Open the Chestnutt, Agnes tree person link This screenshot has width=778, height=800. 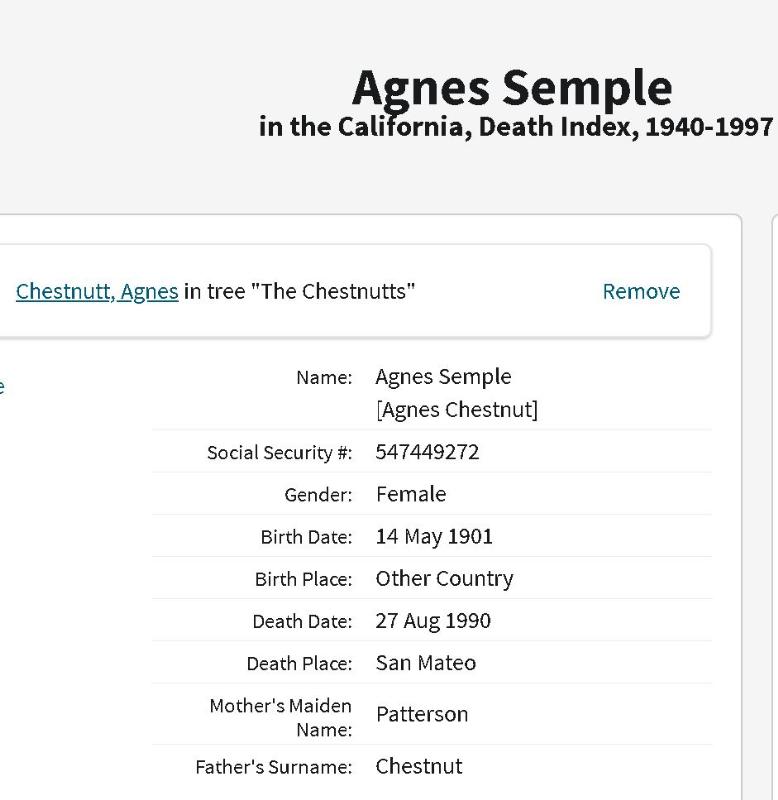tap(97, 291)
